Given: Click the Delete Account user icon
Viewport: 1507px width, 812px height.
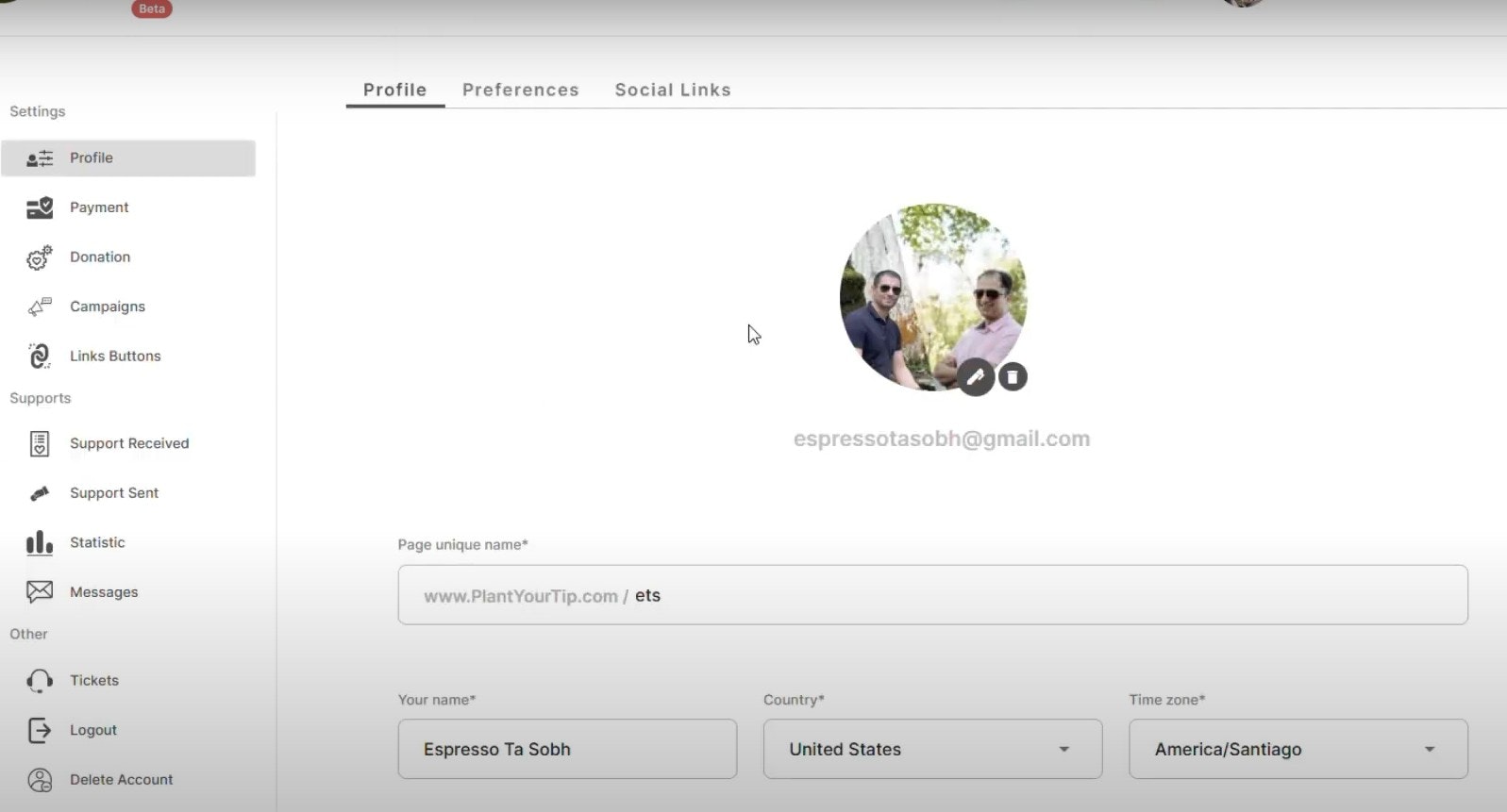Looking at the screenshot, I should [x=40, y=780].
